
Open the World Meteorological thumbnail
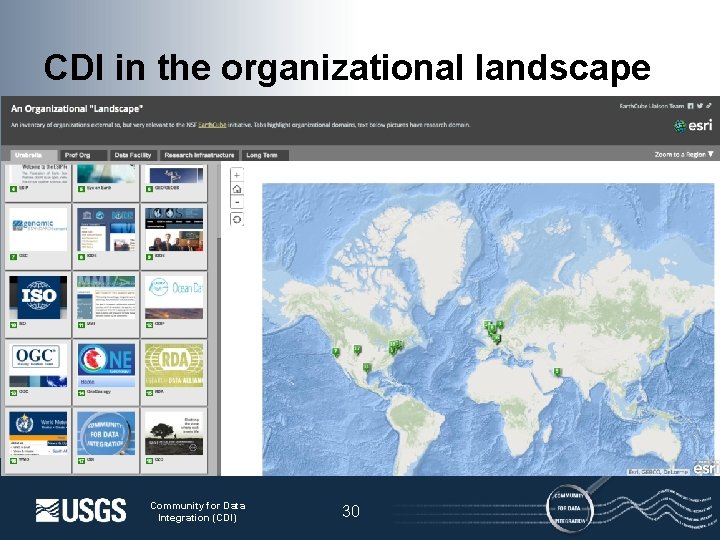(38, 433)
